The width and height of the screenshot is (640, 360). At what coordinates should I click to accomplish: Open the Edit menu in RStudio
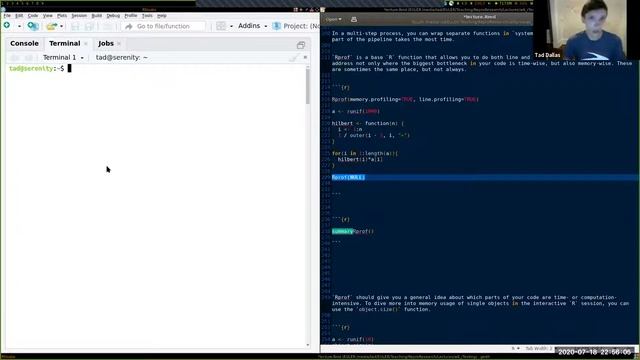click(x=19, y=16)
